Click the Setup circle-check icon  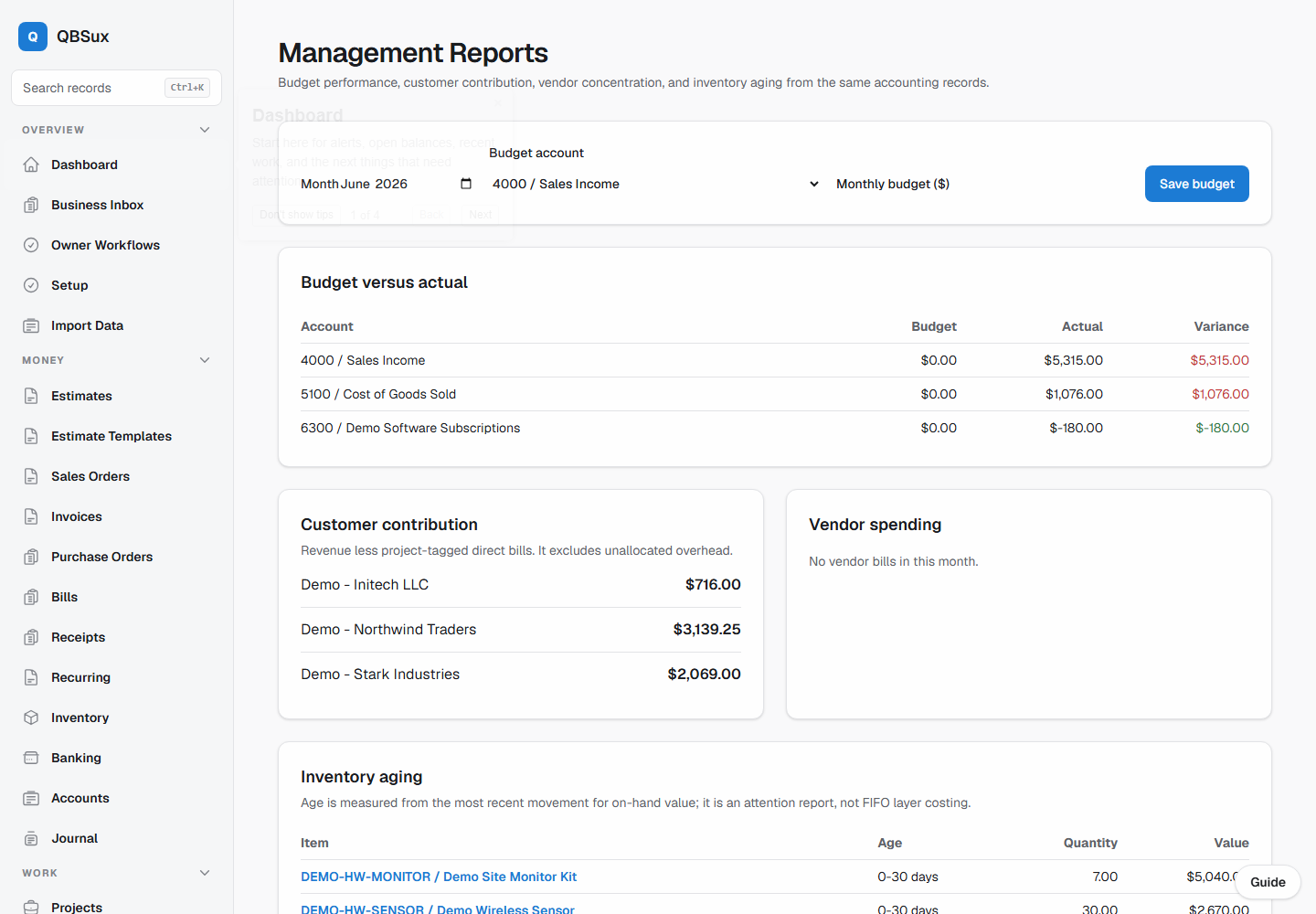click(31, 285)
